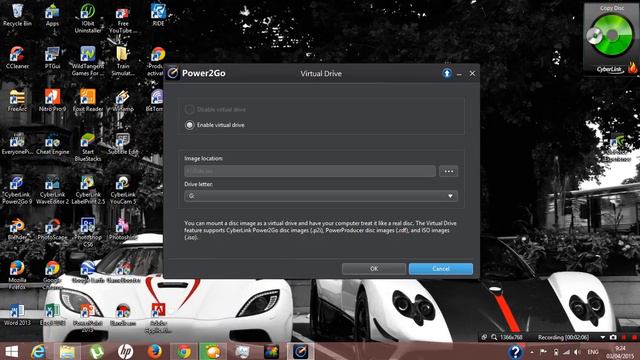The image size is (640, 360).
Task: Minimize the Virtual Drive dialog
Action: click(460, 74)
